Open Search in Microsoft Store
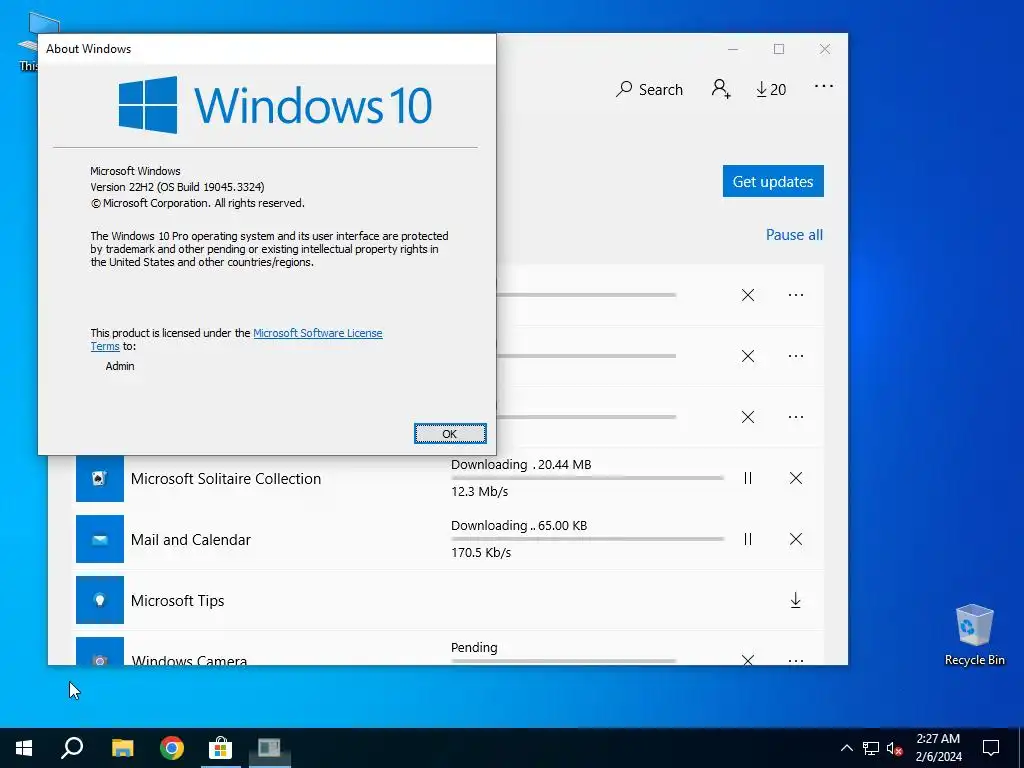The width and height of the screenshot is (1024, 768). click(x=649, y=89)
